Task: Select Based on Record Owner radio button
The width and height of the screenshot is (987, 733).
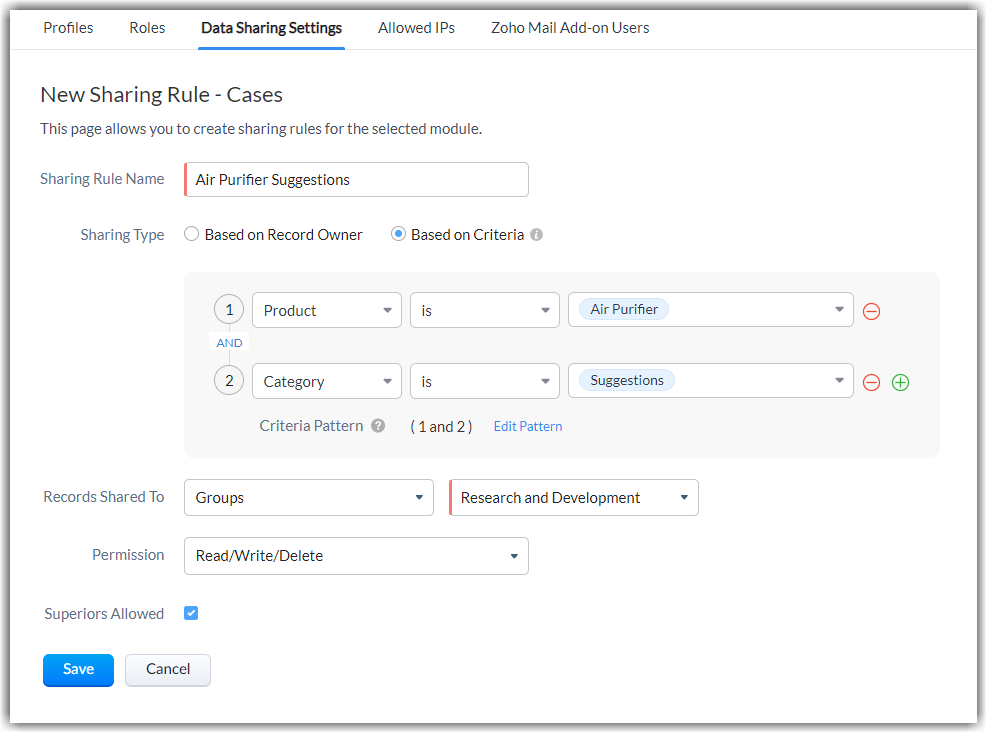Action: (x=192, y=235)
